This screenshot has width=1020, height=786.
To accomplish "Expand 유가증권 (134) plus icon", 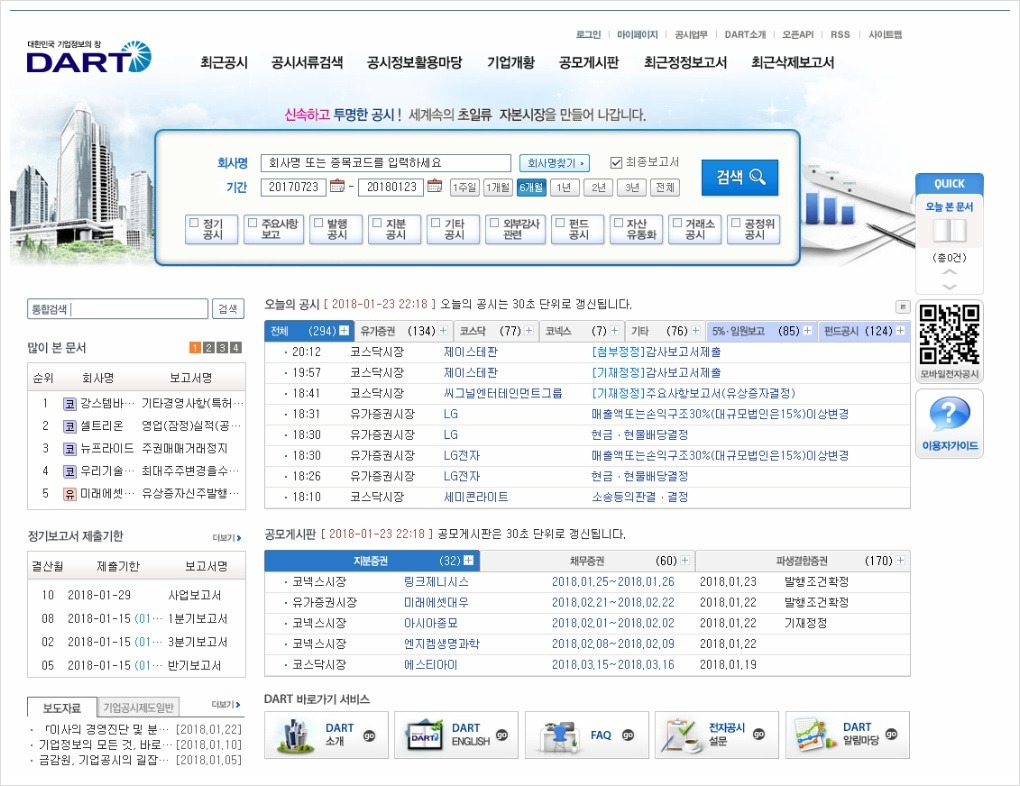I will [x=443, y=331].
